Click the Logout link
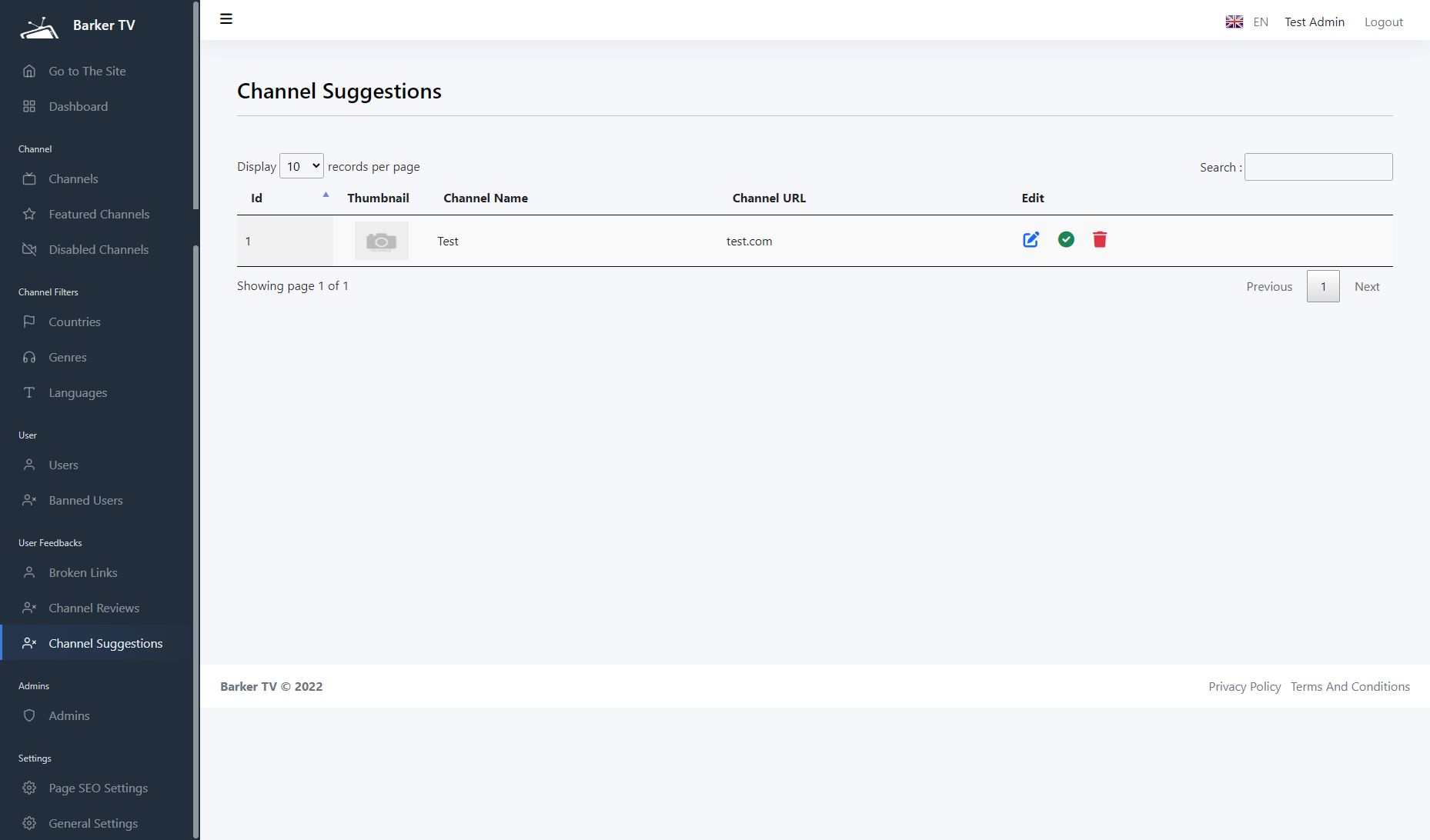This screenshot has width=1430, height=840. point(1383,22)
